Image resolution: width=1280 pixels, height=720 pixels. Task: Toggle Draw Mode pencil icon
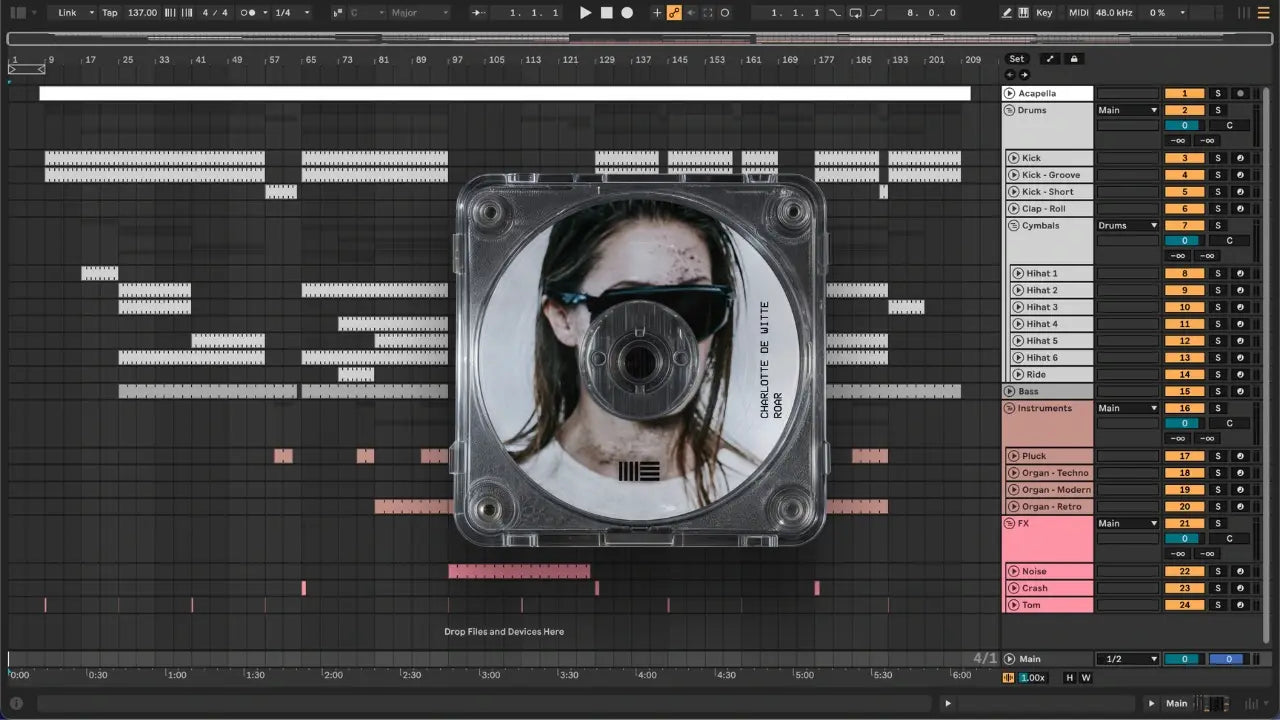[x=1006, y=13]
